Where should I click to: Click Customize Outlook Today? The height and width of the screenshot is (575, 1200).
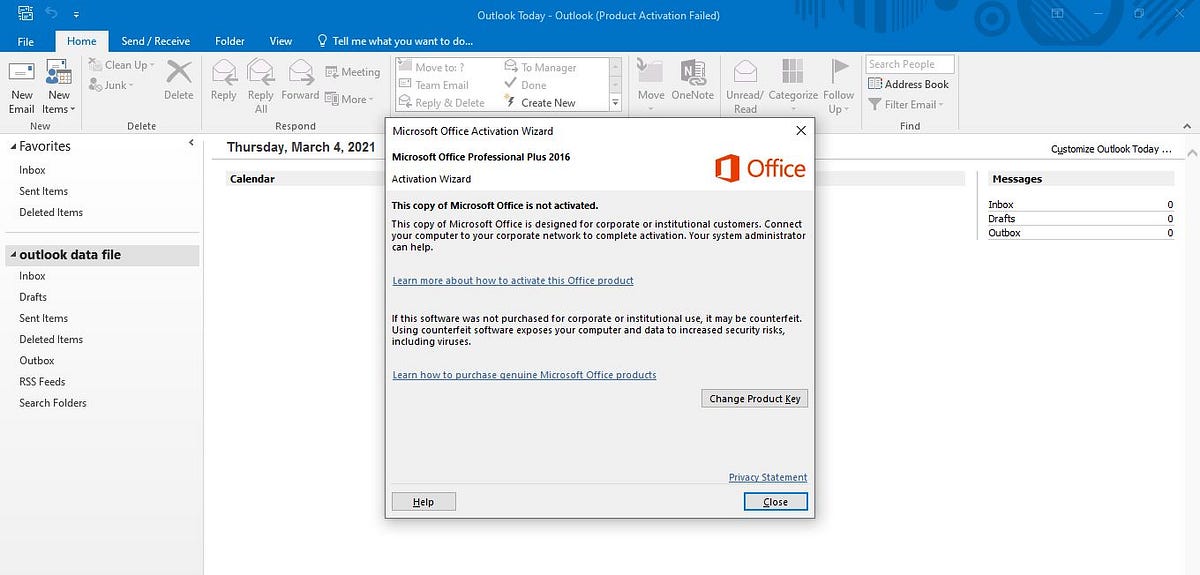point(1111,149)
